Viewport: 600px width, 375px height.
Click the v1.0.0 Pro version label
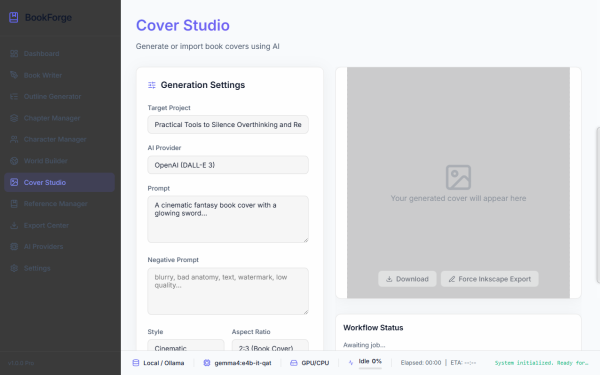tap(21, 363)
